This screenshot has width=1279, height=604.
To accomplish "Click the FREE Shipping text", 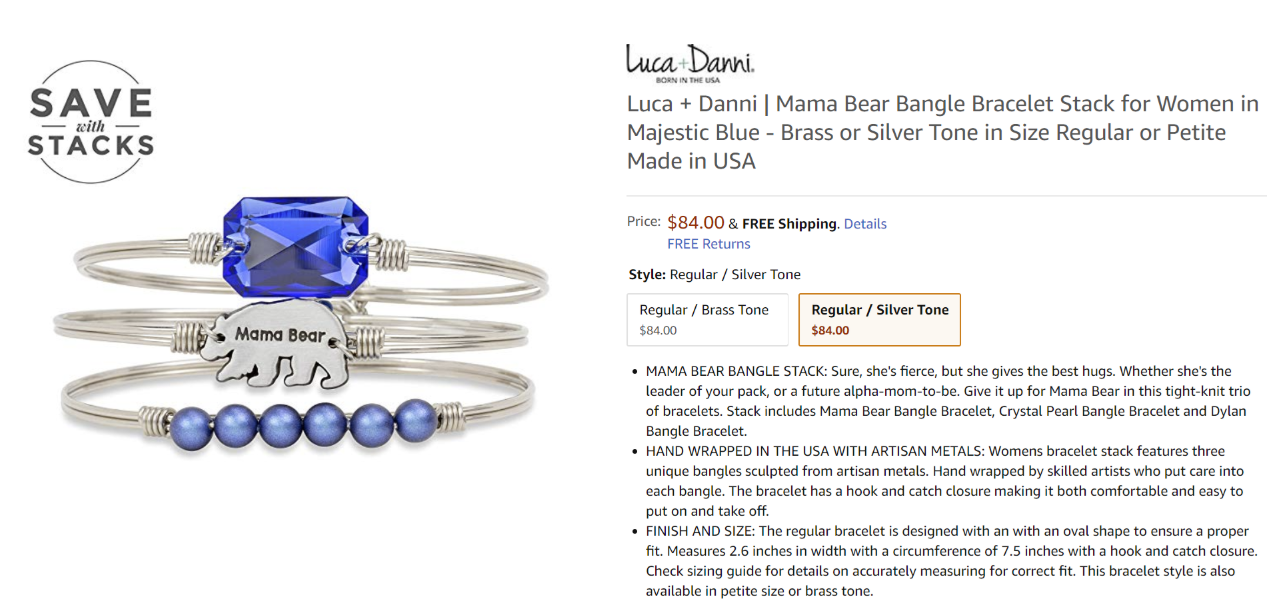I will (789, 224).
